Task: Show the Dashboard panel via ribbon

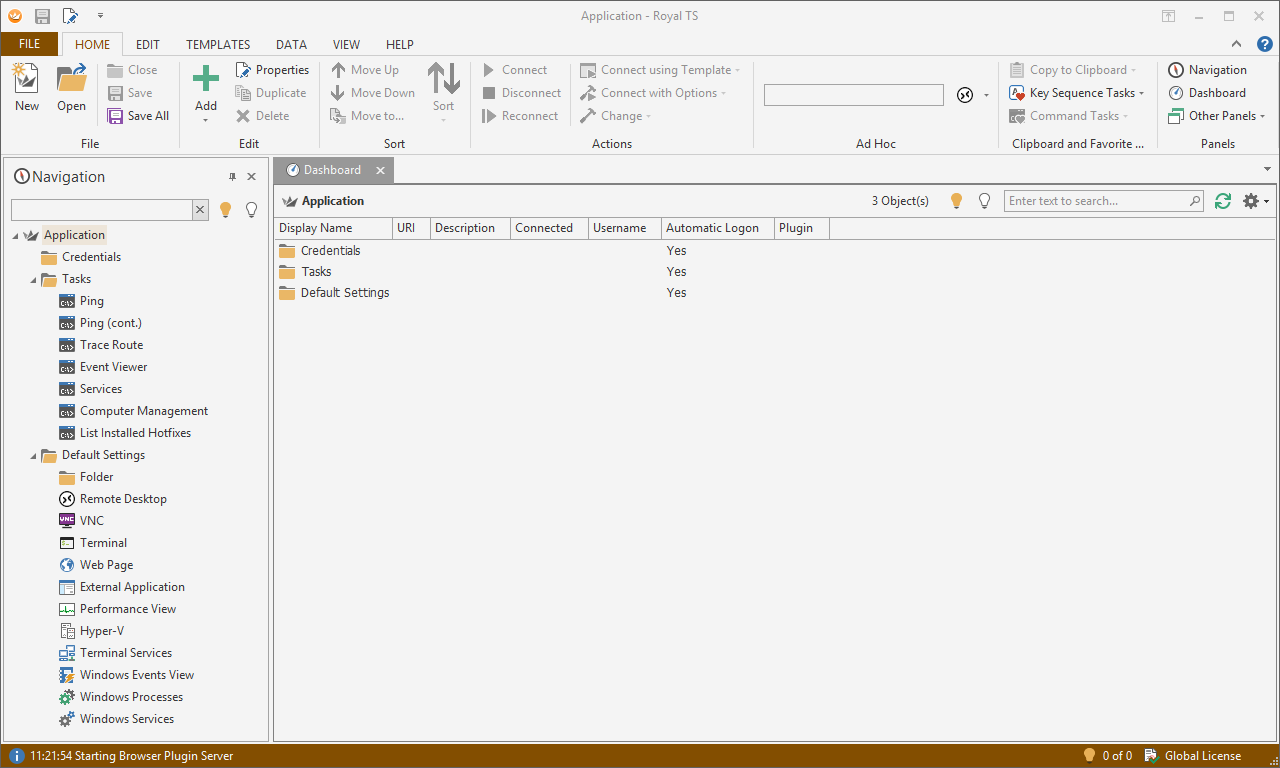Action: [x=1207, y=93]
